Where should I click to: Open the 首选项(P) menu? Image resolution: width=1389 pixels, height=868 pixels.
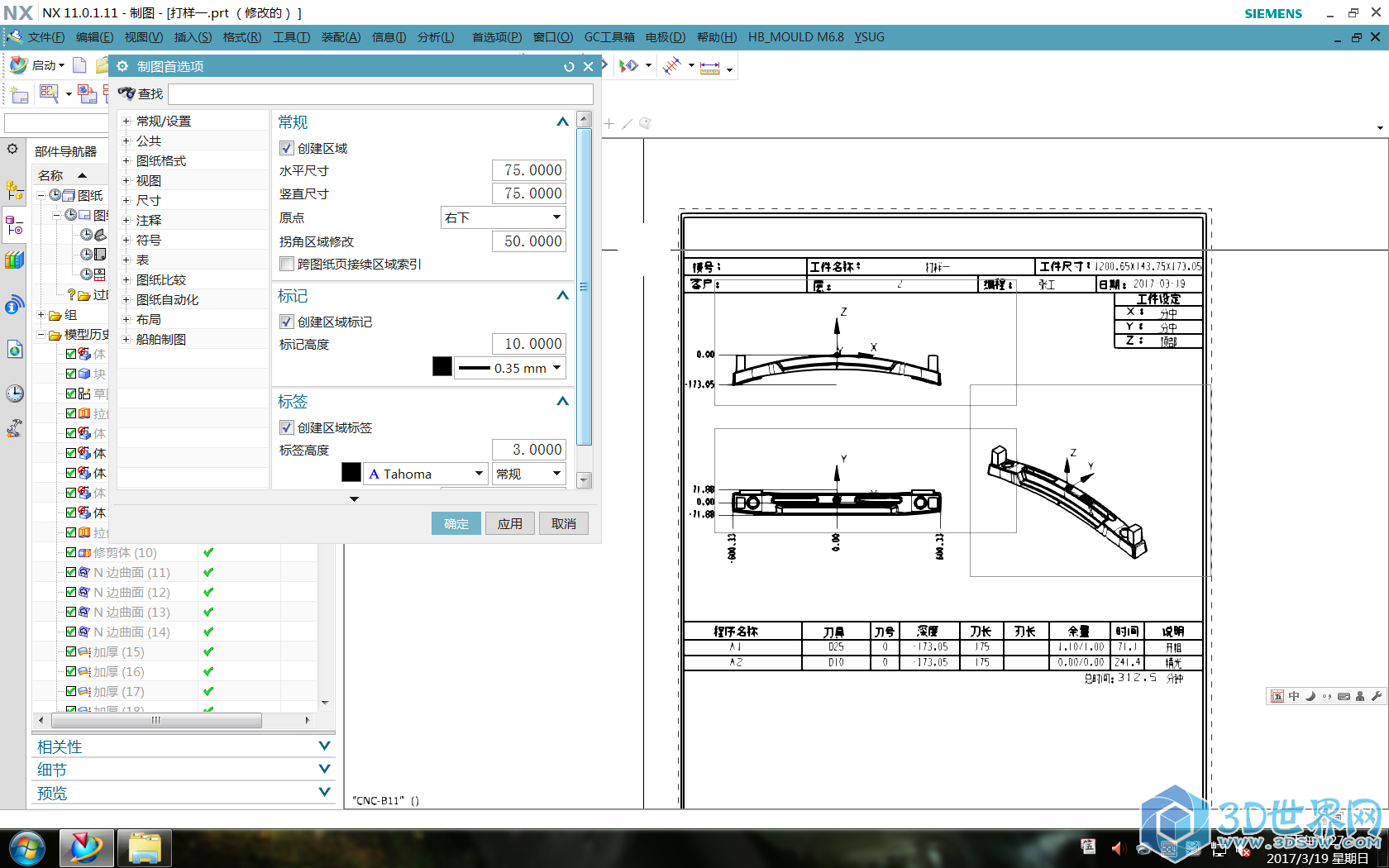[x=497, y=37]
